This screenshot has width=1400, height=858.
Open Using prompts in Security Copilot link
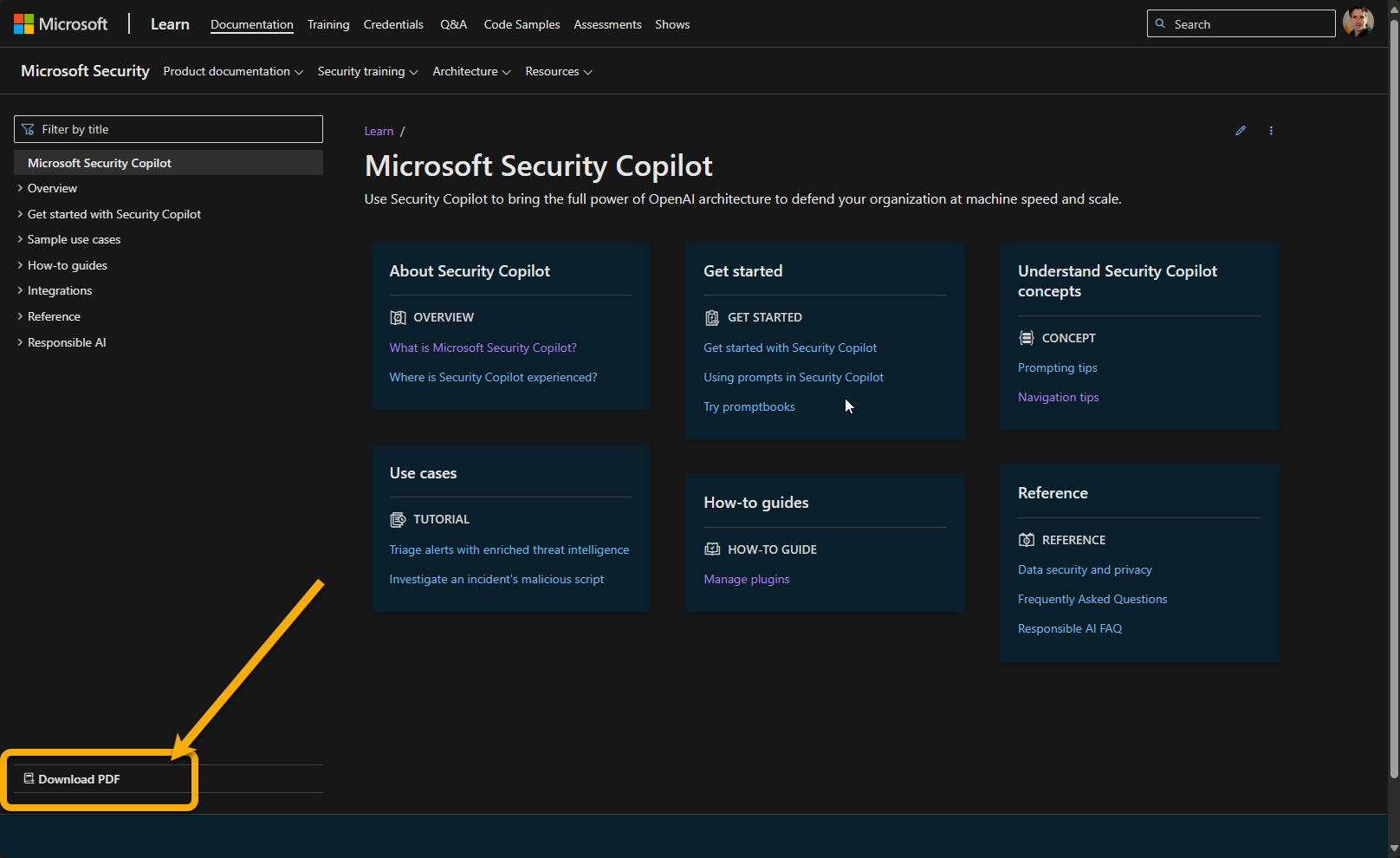pyautogui.click(x=794, y=377)
